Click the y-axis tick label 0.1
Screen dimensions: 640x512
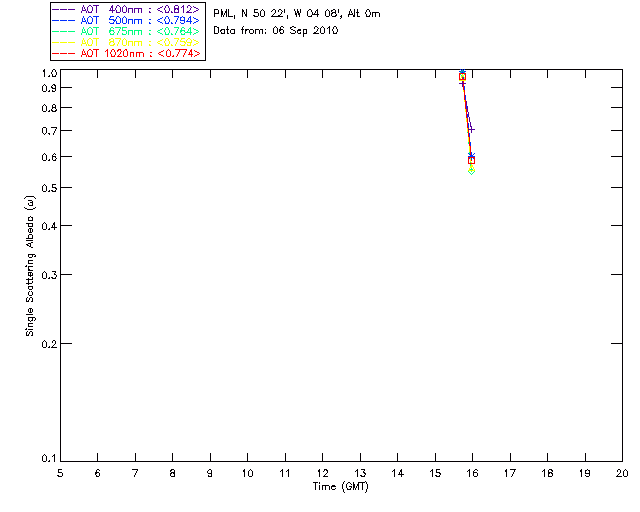pyautogui.click(x=49, y=459)
